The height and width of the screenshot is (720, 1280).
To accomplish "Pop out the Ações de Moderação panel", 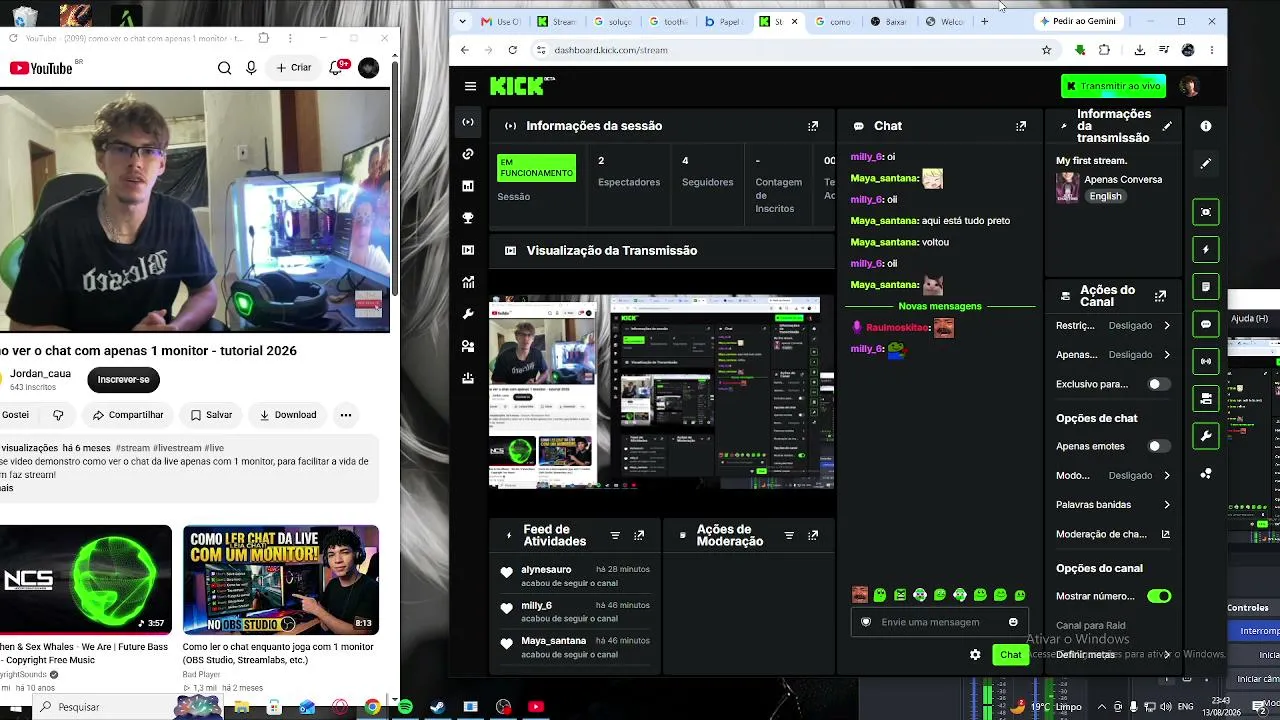I will [x=813, y=536].
